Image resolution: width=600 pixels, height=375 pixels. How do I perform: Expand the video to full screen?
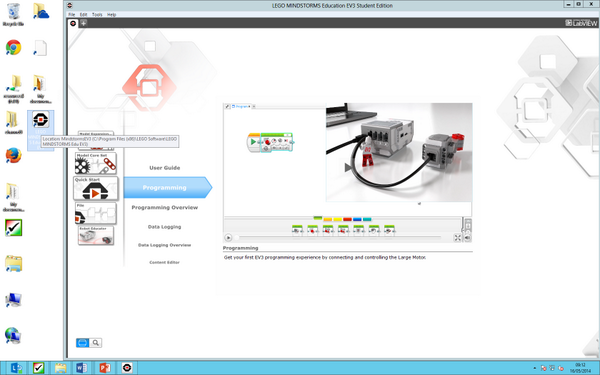458,238
